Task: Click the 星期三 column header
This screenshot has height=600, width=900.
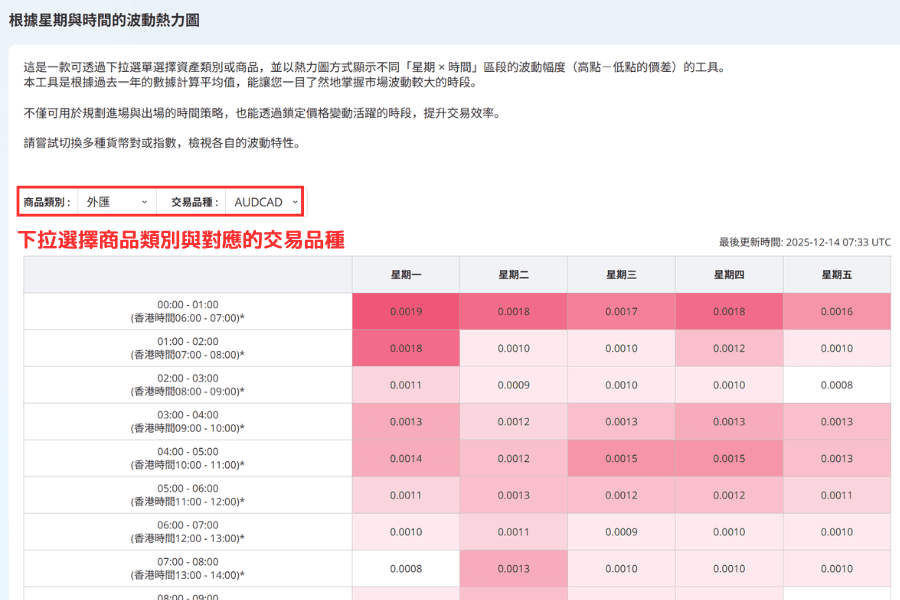Action: (x=621, y=274)
